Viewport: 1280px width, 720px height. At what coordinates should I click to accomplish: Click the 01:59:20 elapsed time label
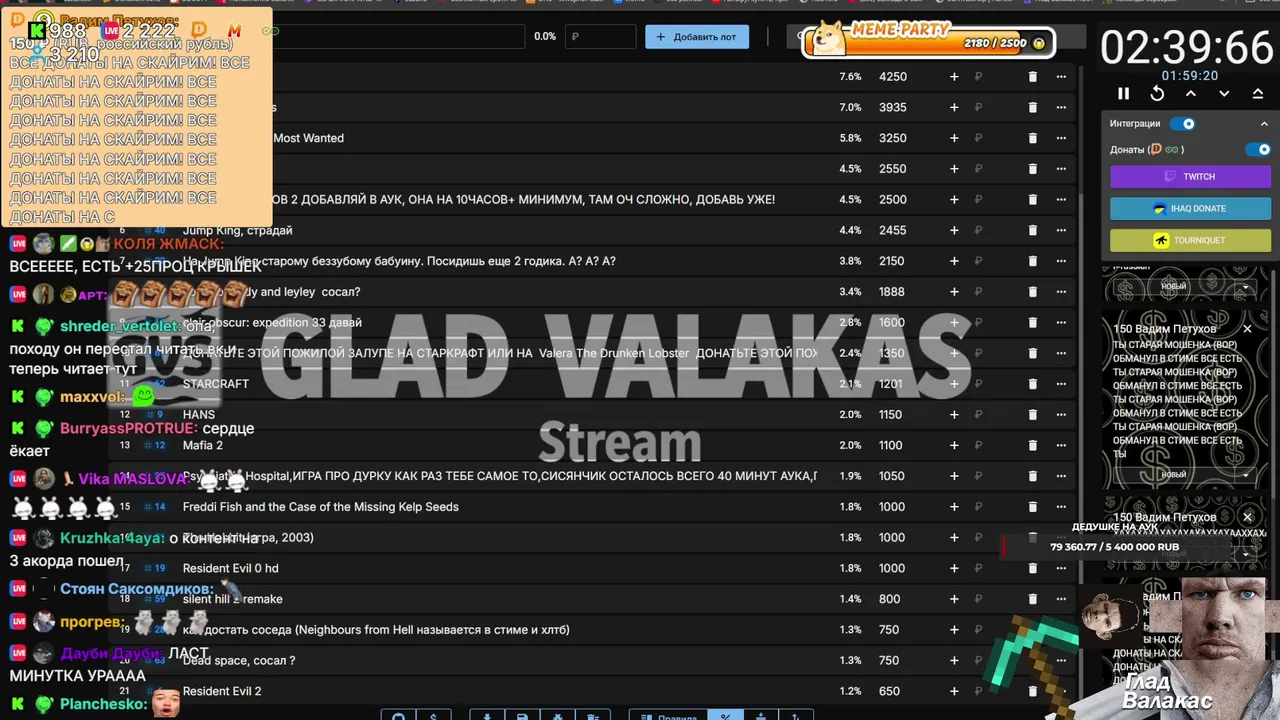(1190, 75)
